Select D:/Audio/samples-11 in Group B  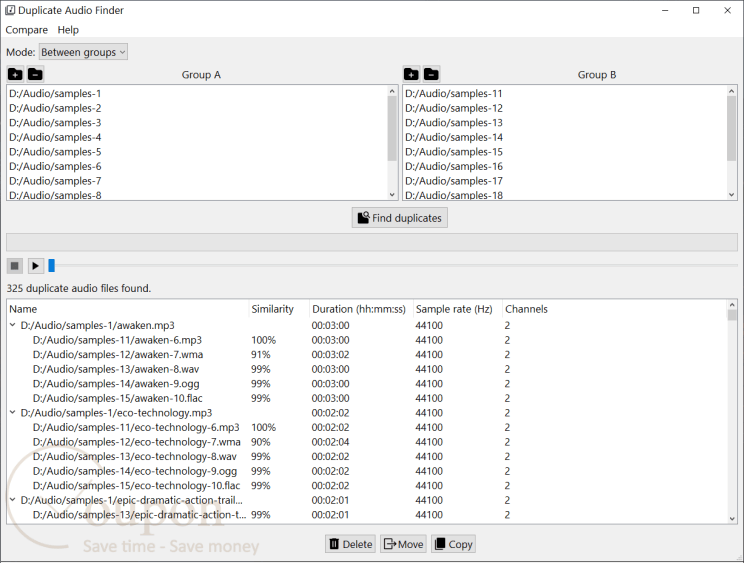pos(565,93)
